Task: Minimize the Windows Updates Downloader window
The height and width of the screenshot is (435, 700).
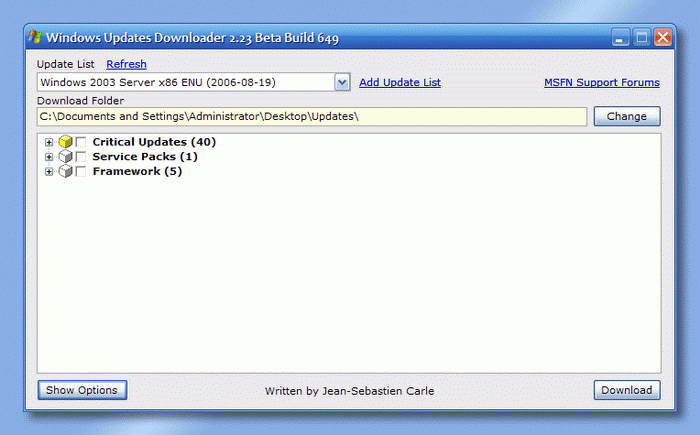Action: click(x=620, y=38)
